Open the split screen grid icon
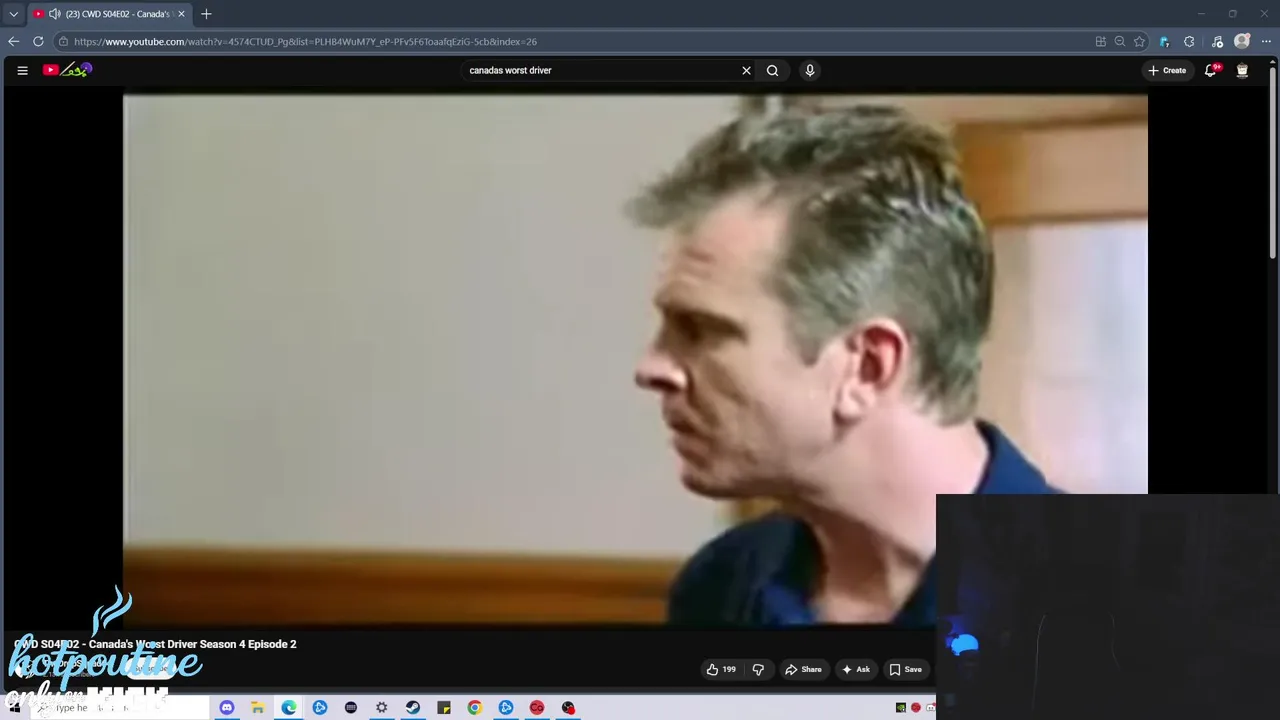 point(1101,41)
